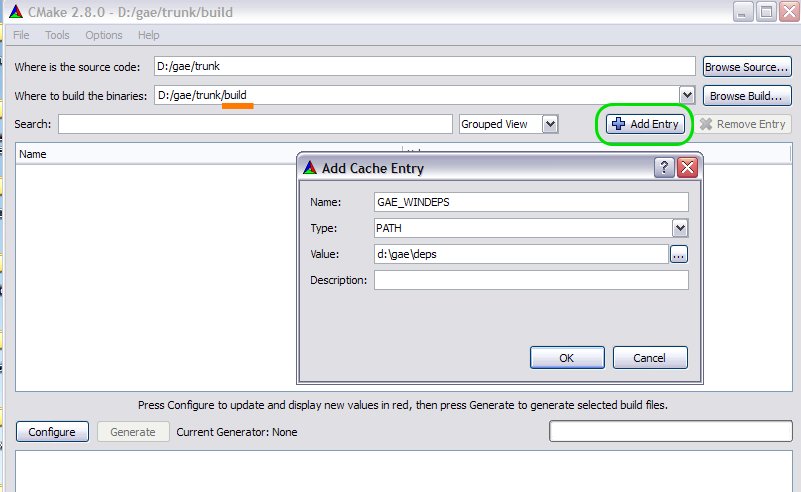Open the File menu
This screenshot has width=801, height=492.
[x=21, y=35]
